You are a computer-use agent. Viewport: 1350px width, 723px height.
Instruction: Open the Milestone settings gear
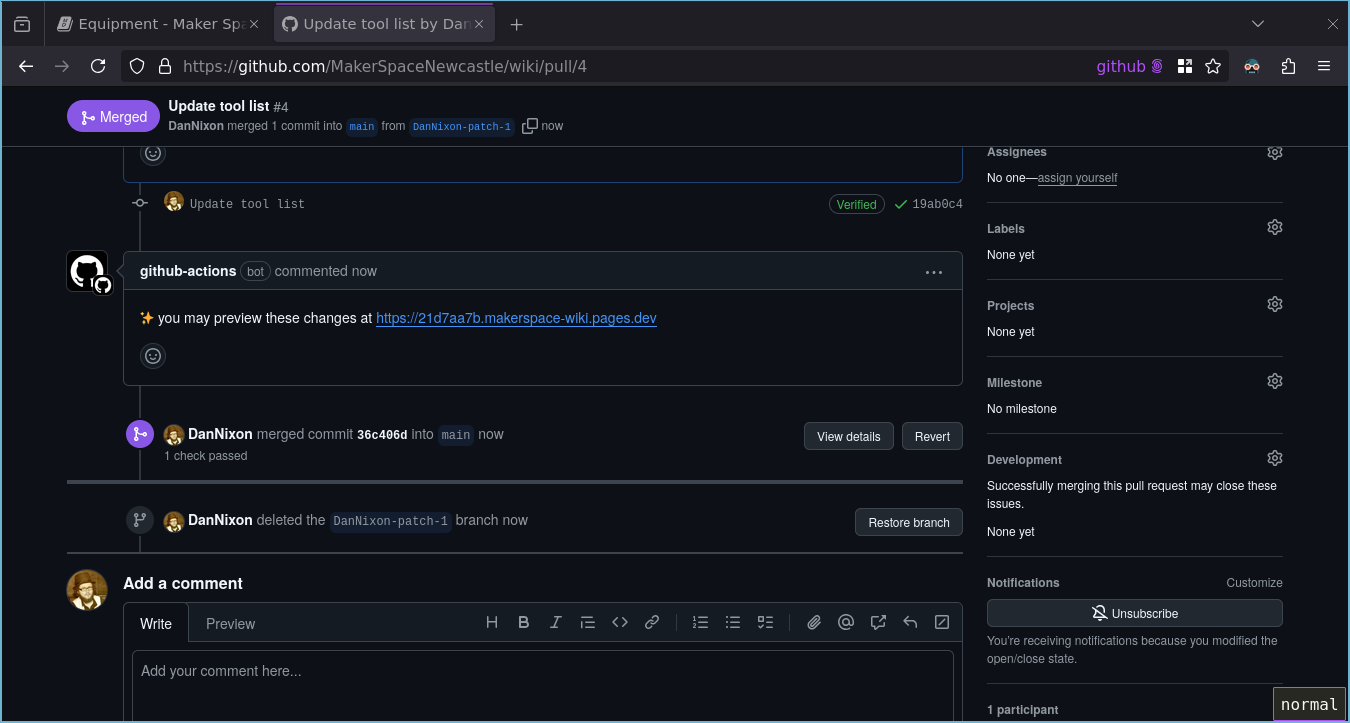(1274, 380)
